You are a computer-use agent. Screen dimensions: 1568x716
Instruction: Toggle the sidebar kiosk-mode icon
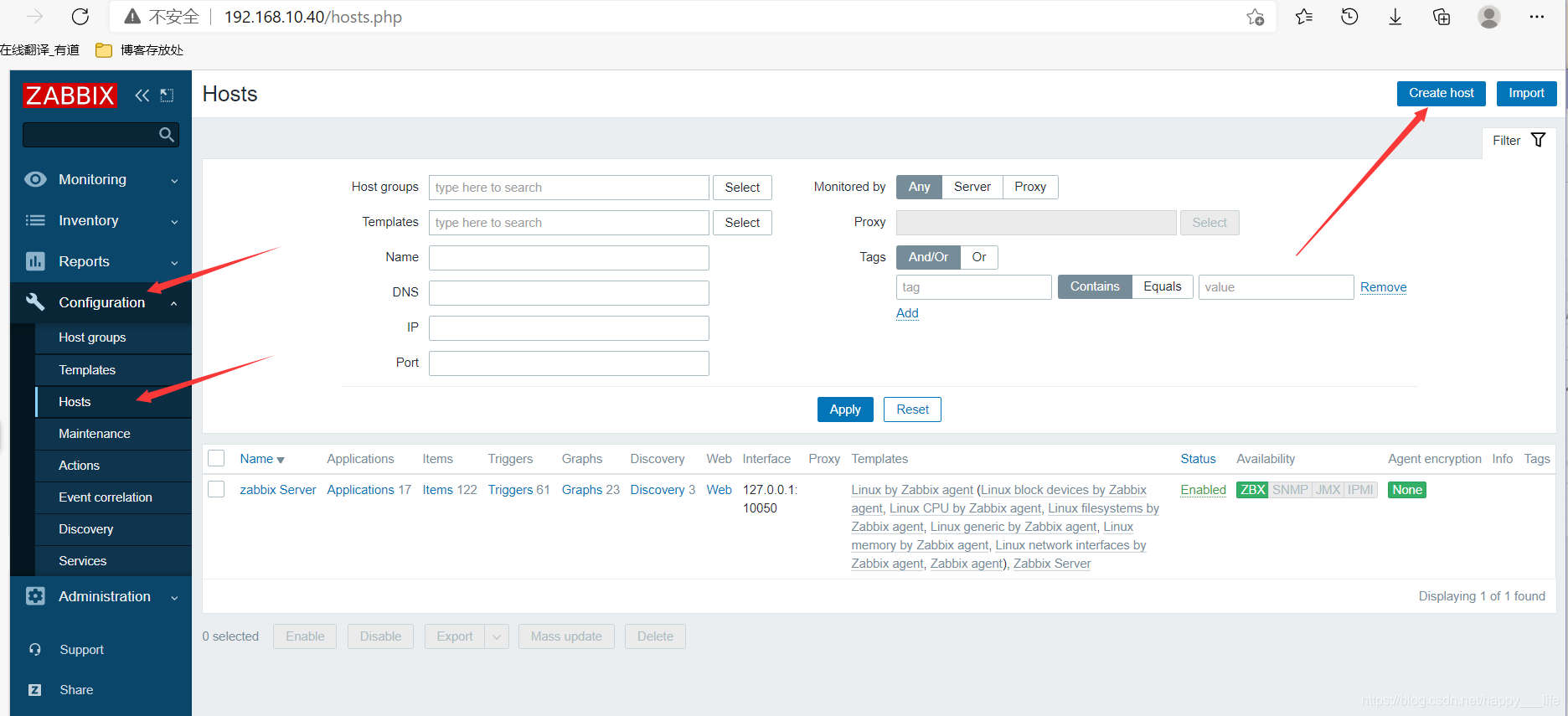pyautogui.click(x=168, y=95)
